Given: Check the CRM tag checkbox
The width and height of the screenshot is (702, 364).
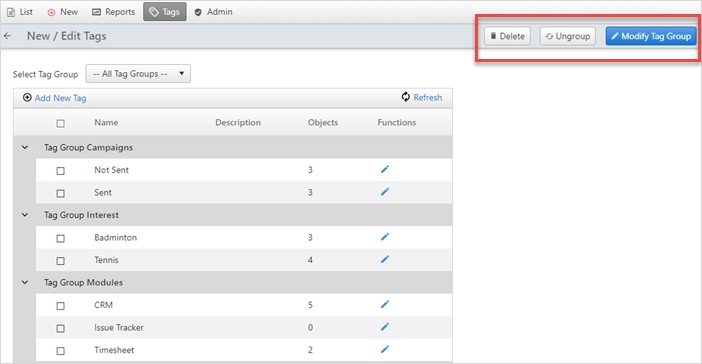Looking at the screenshot, I should coord(60,306).
